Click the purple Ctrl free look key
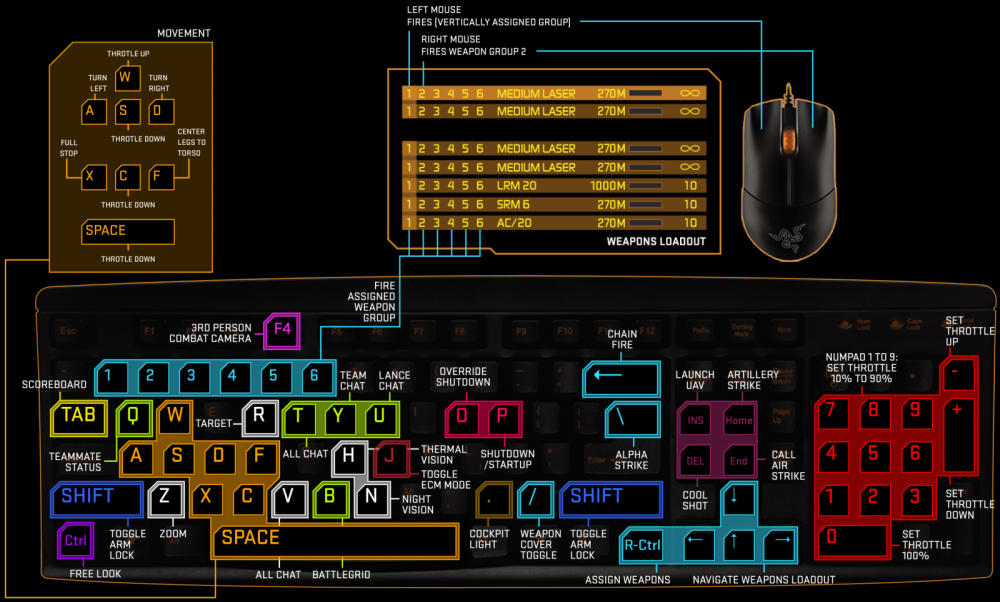Image resolution: width=1000 pixels, height=602 pixels. 75,541
